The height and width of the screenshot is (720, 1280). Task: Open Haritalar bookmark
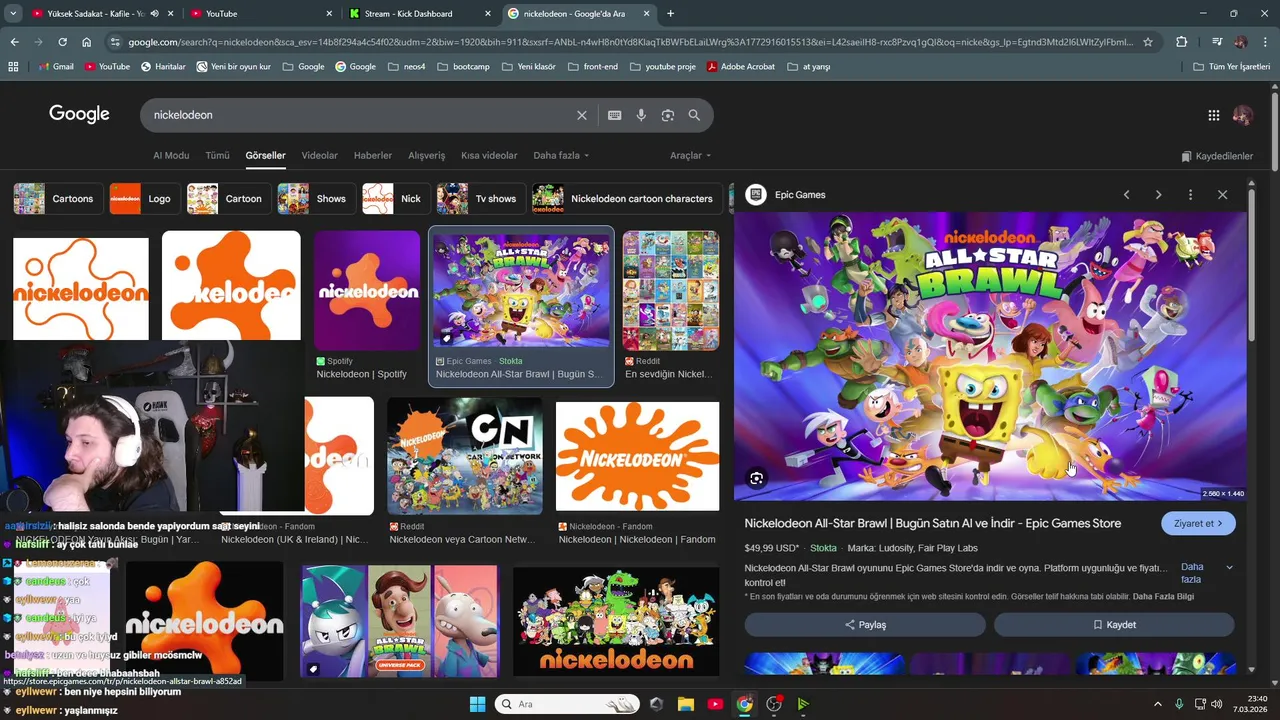(163, 67)
